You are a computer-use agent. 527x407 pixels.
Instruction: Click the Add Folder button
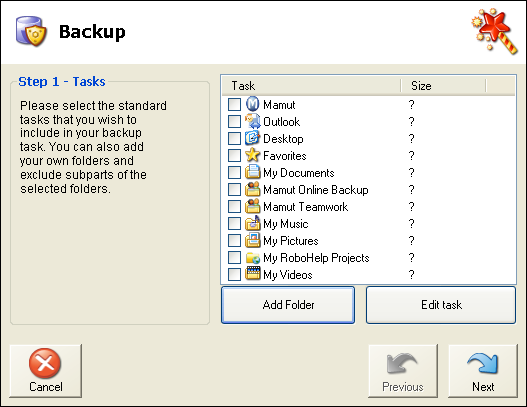point(288,305)
